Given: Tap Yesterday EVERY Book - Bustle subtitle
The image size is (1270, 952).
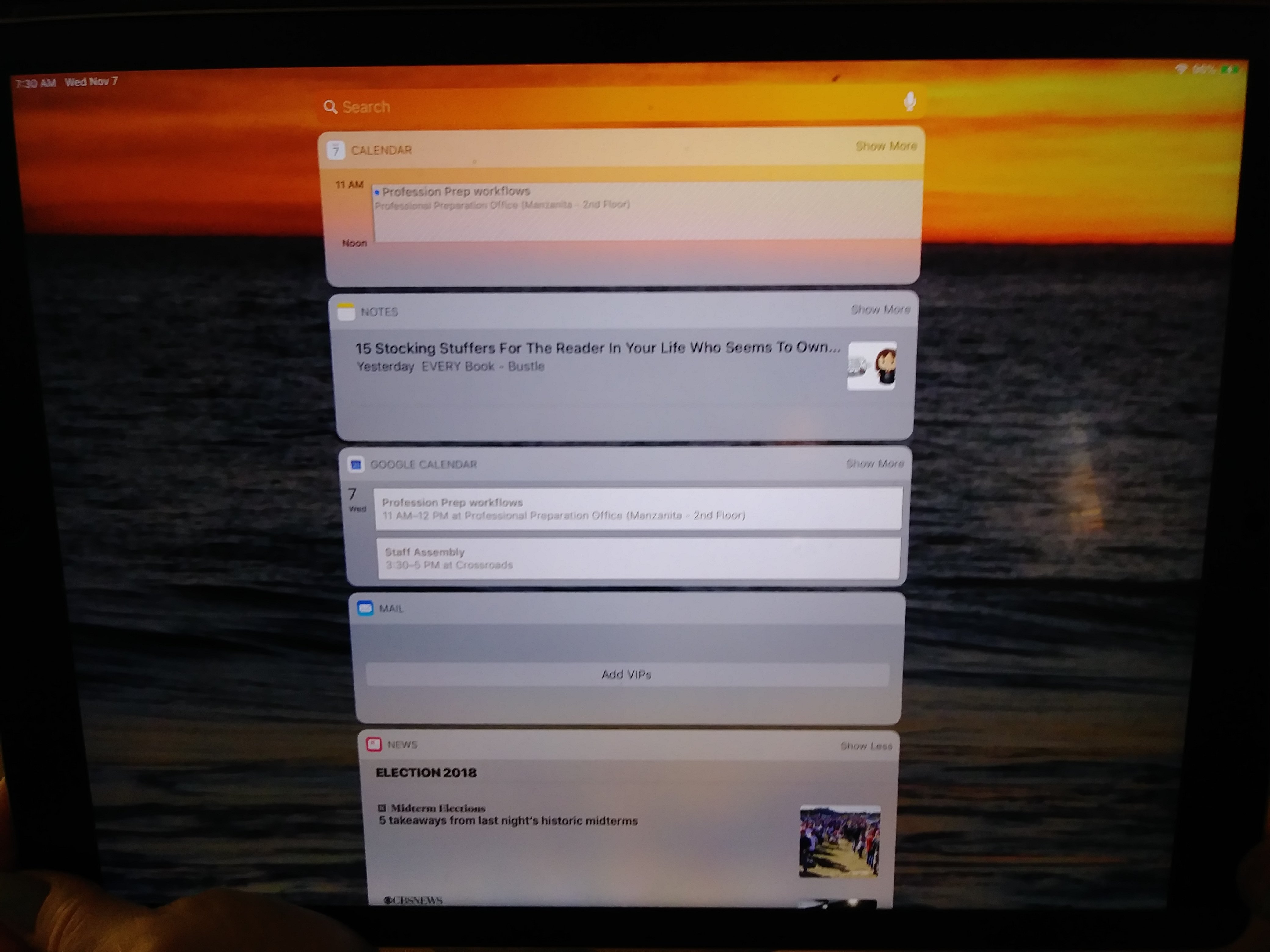Looking at the screenshot, I should (450, 366).
